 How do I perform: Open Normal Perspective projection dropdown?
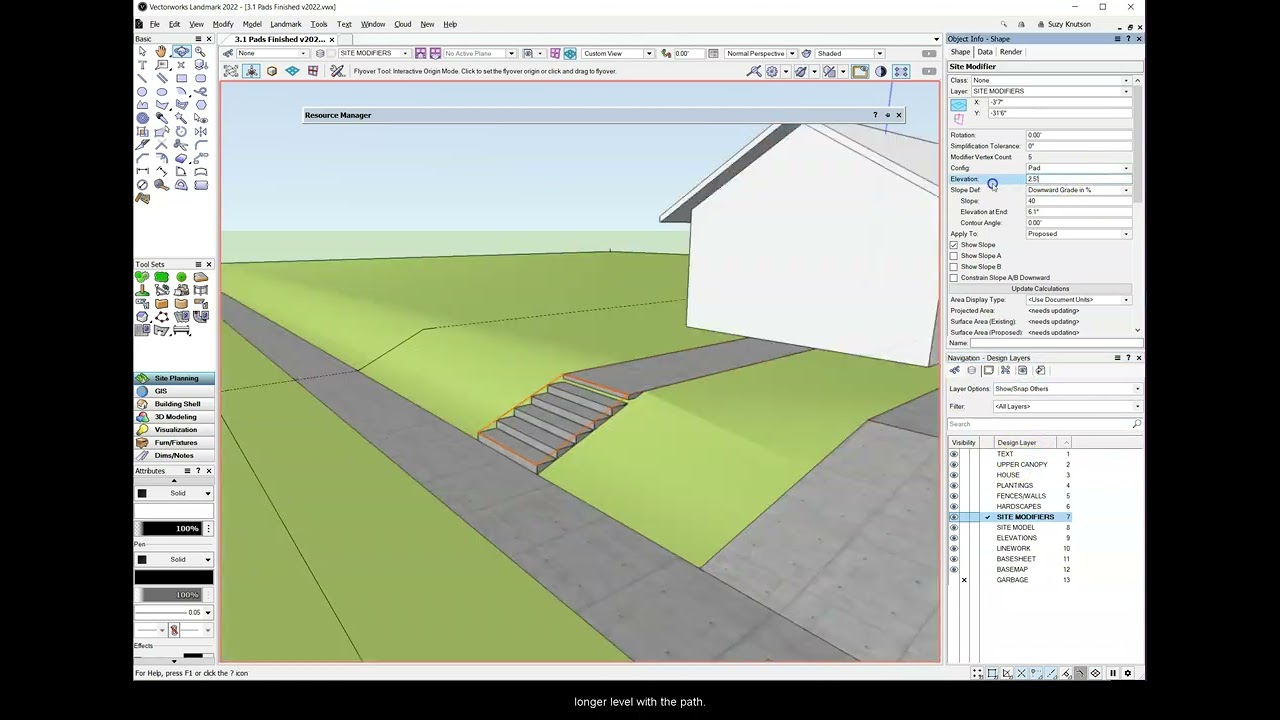761,53
